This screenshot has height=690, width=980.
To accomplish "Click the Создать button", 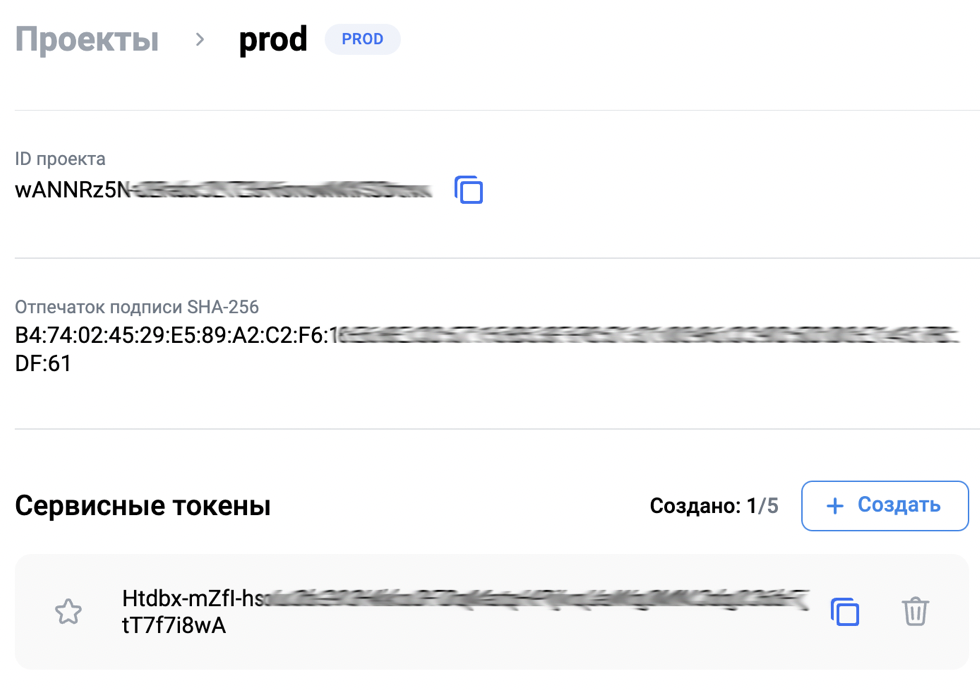I will tap(885, 506).
